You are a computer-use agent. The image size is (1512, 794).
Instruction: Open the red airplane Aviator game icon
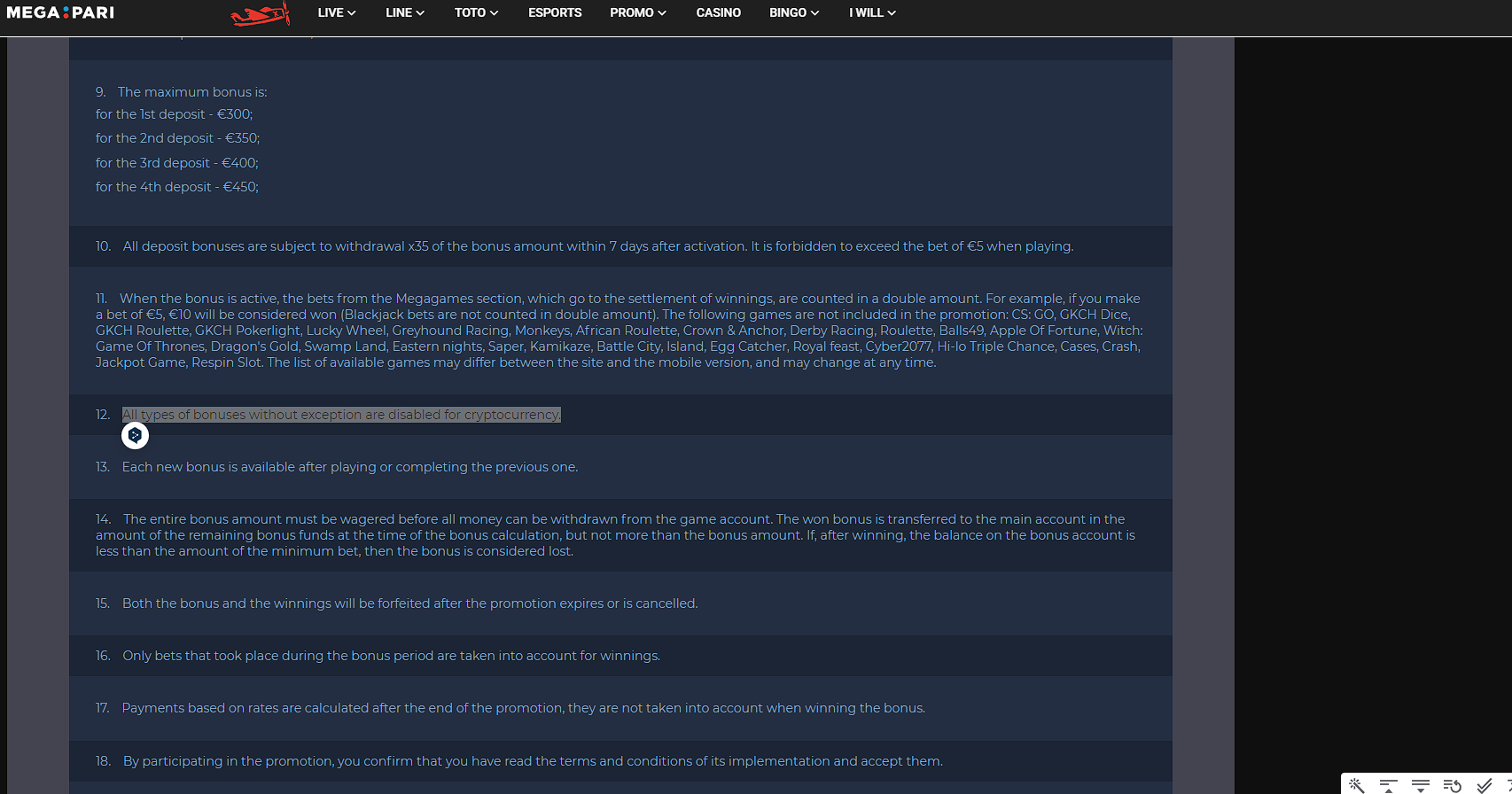click(260, 14)
